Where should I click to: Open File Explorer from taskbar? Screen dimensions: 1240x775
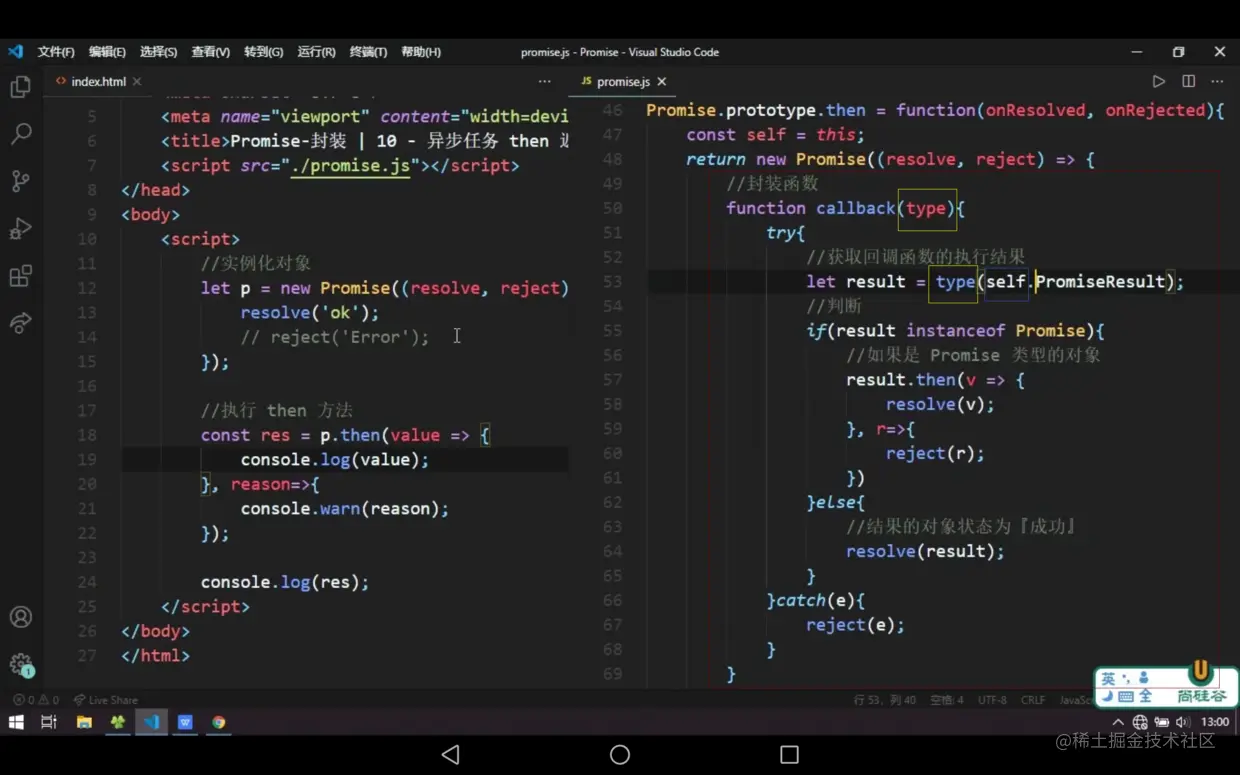84,722
